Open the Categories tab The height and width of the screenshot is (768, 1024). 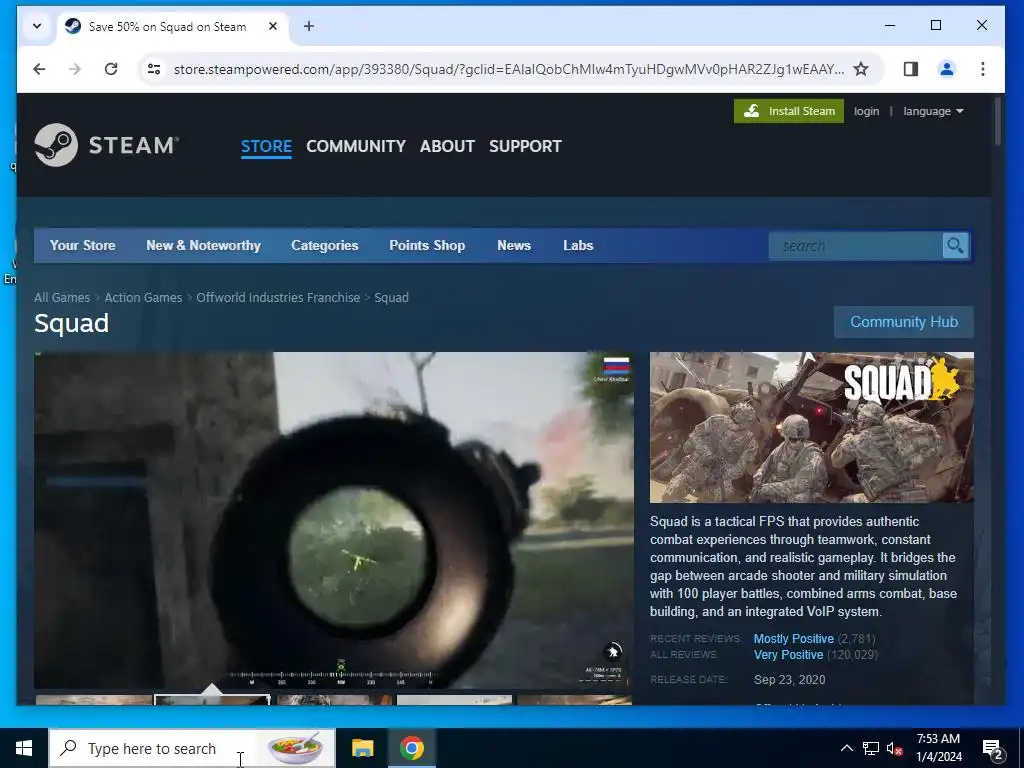tap(325, 246)
